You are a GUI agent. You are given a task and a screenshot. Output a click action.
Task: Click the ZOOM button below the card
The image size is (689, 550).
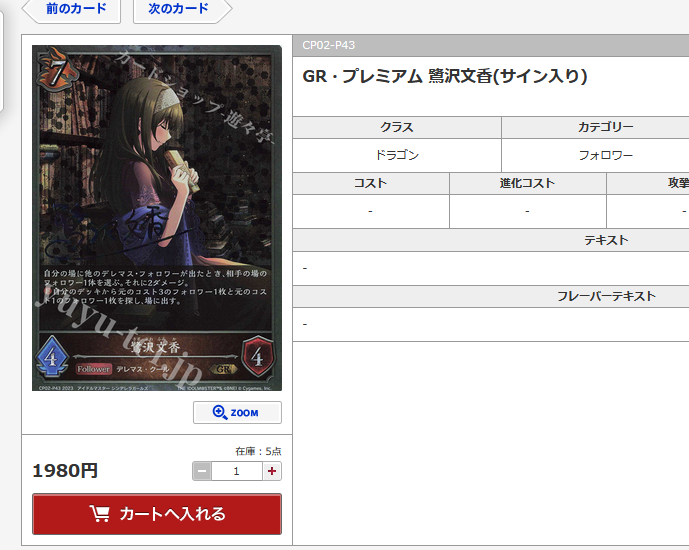237,412
